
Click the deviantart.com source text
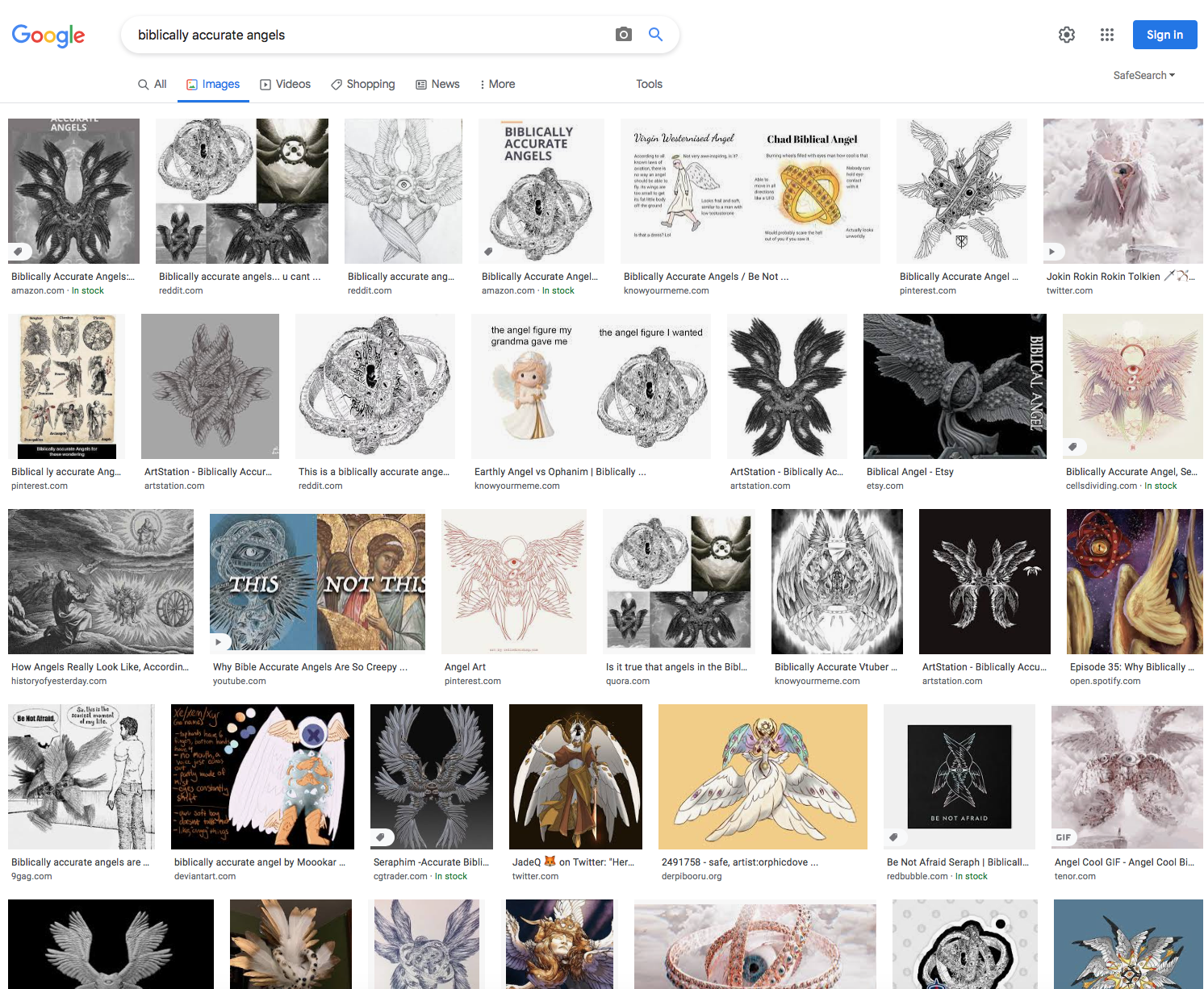(205, 876)
